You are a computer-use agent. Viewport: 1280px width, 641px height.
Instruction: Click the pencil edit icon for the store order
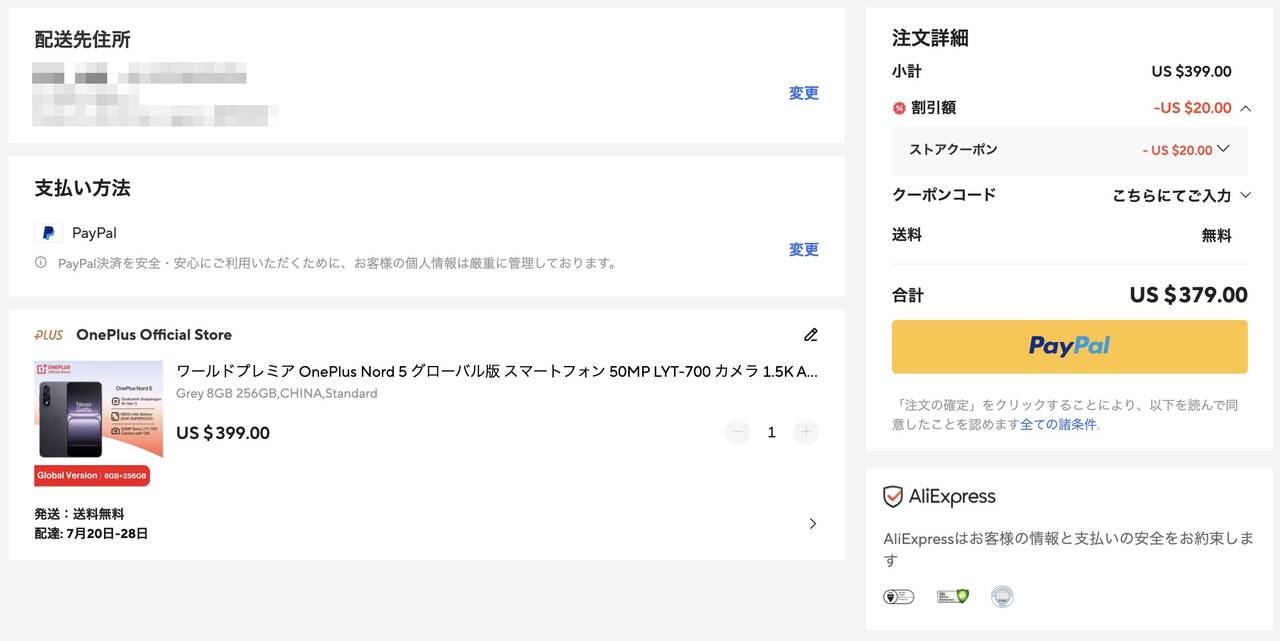point(811,335)
